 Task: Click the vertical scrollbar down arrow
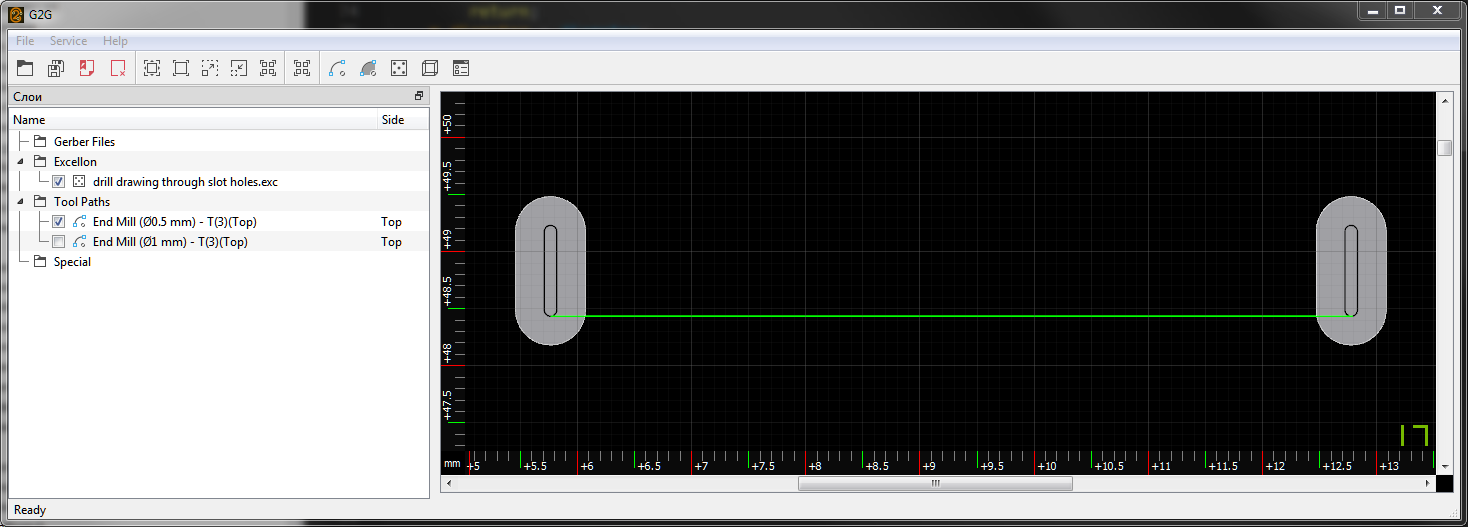[x=1444, y=466]
